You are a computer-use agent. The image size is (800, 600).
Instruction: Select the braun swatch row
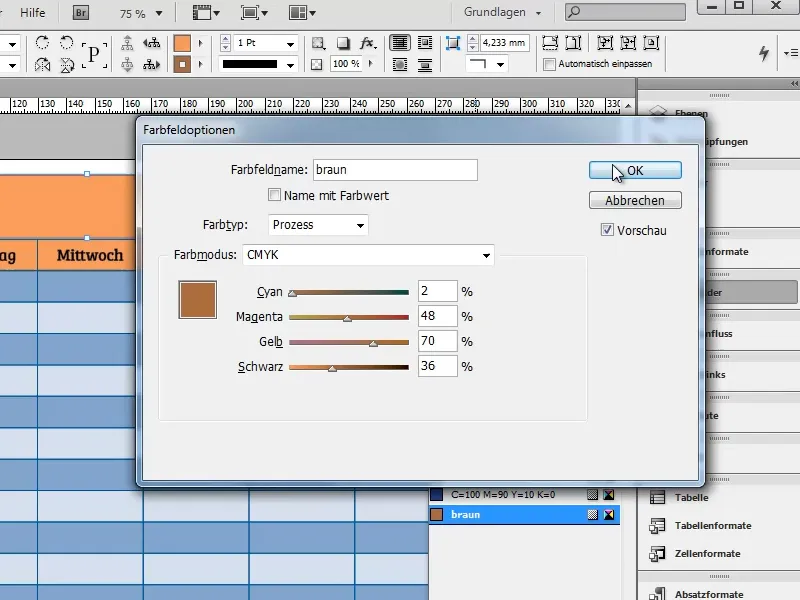[x=524, y=514]
